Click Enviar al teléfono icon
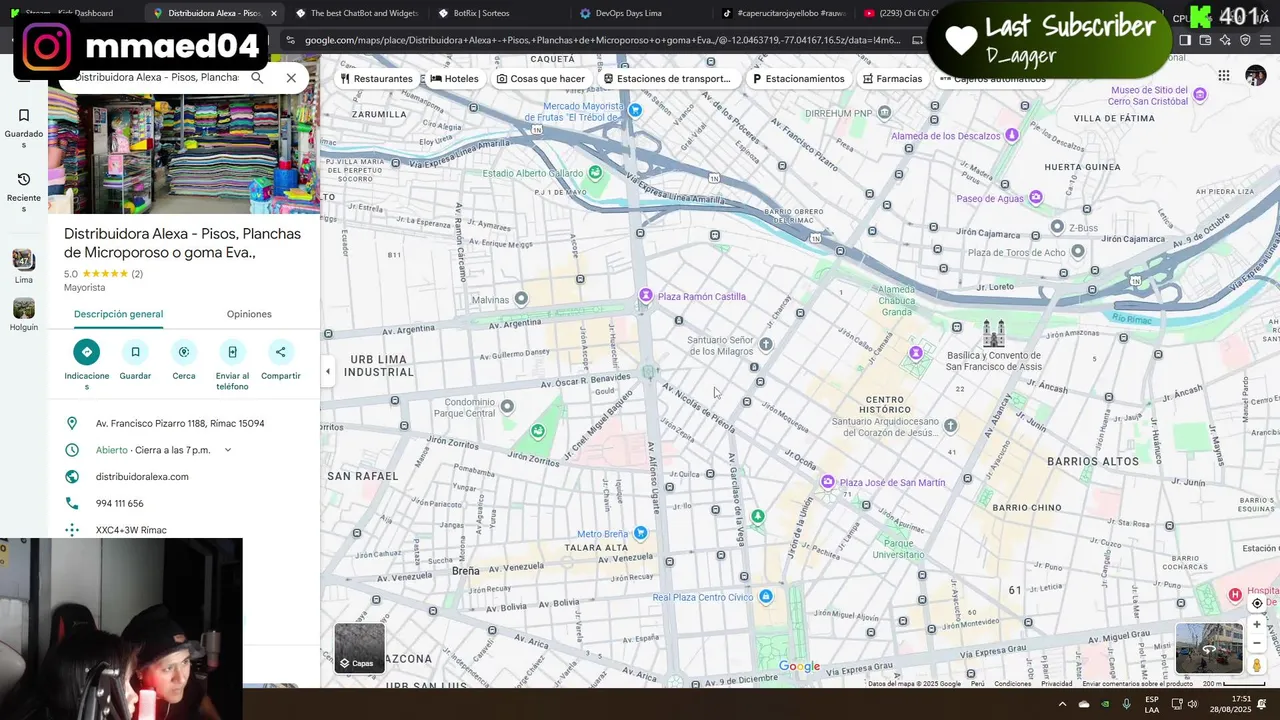The image size is (1280, 720). point(232,352)
